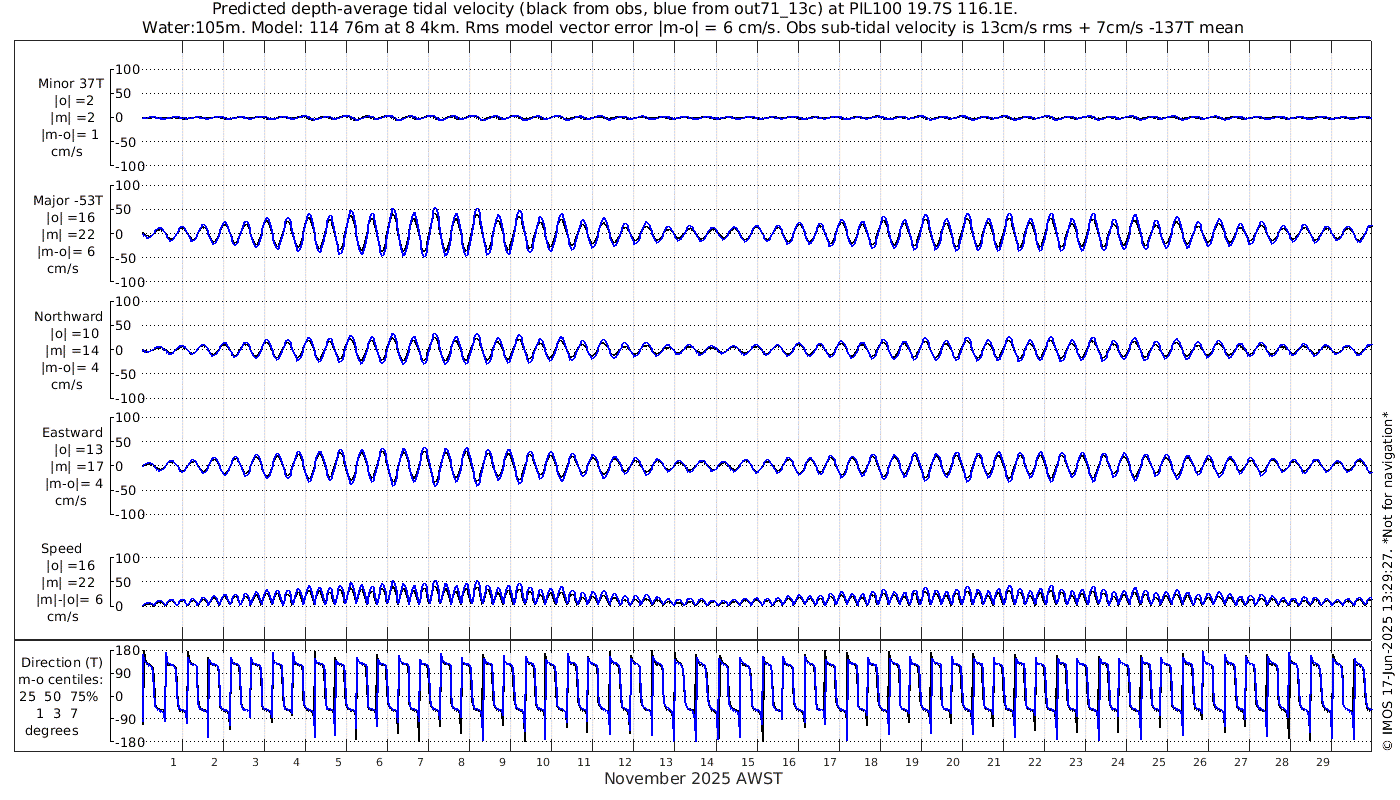Click day 8 on the date axis
The image size is (1400, 800).
pyautogui.click(x=461, y=762)
